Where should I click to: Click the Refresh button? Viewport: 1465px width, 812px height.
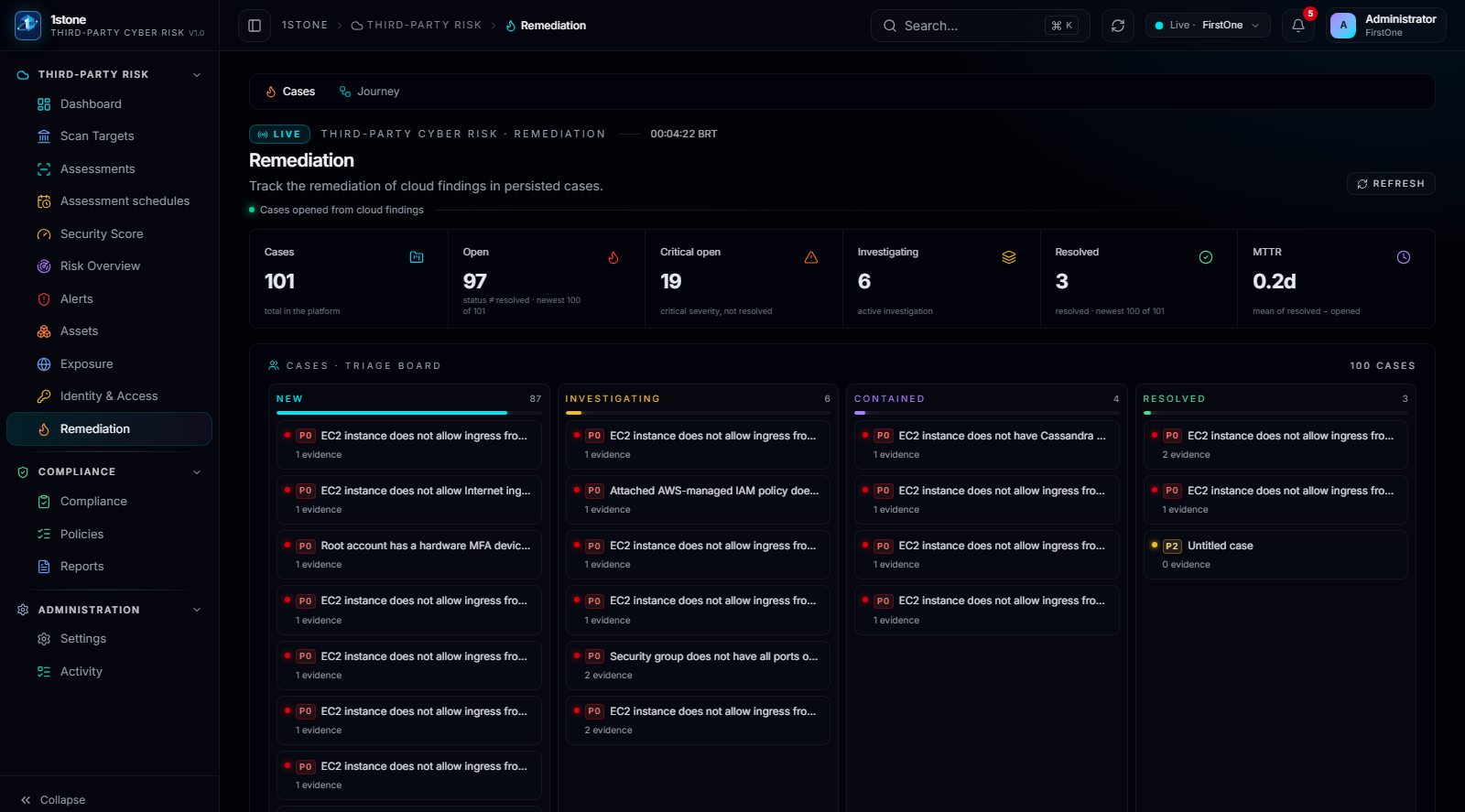click(x=1391, y=184)
